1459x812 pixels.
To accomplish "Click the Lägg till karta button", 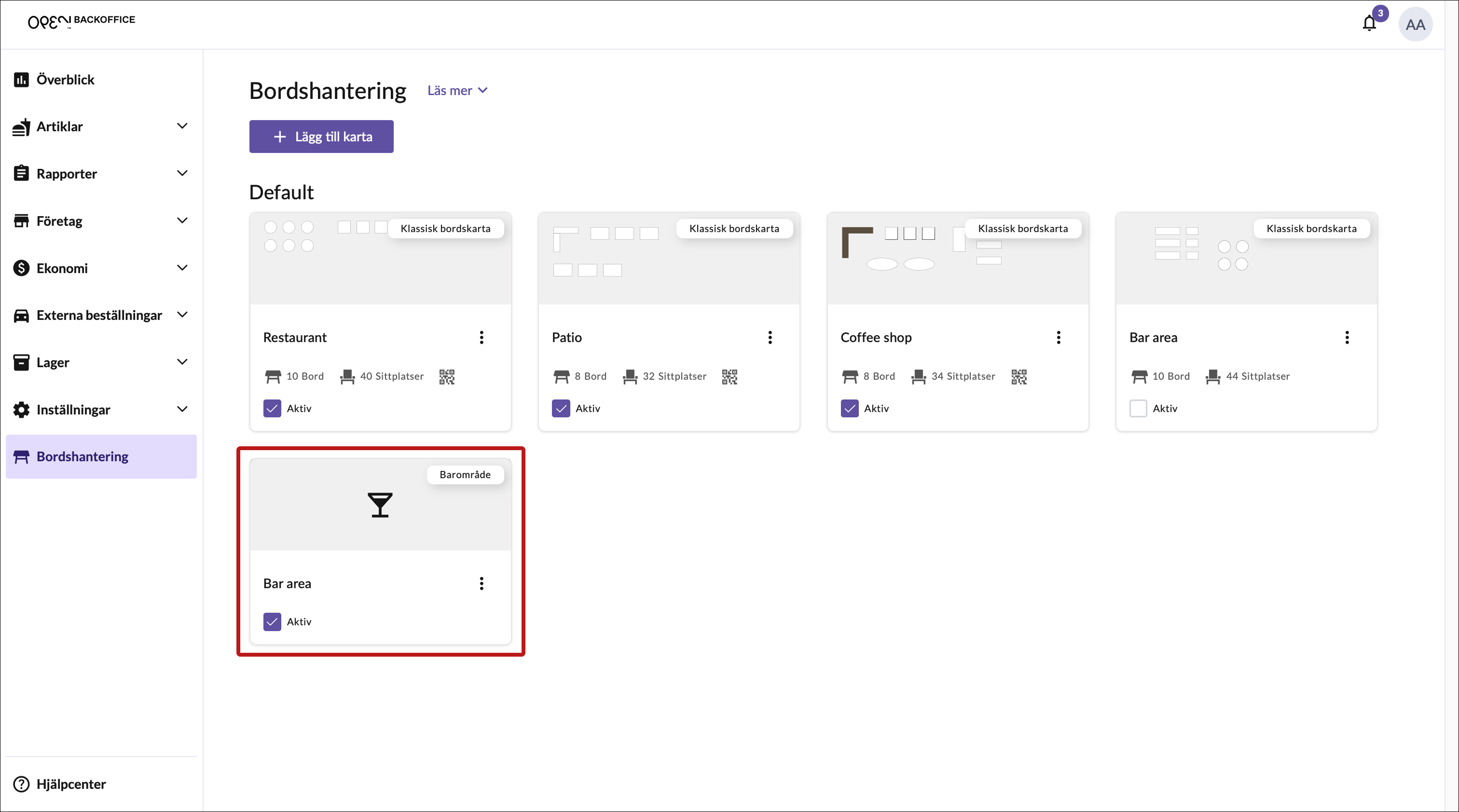I will click(x=321, y=137).
